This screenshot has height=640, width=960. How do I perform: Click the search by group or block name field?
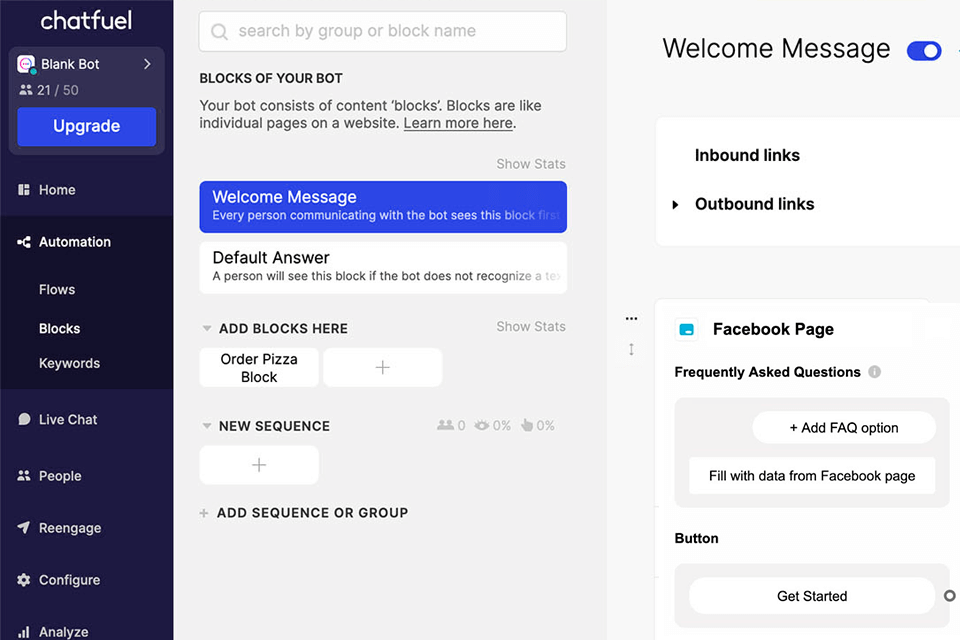[x=383, y=31]
